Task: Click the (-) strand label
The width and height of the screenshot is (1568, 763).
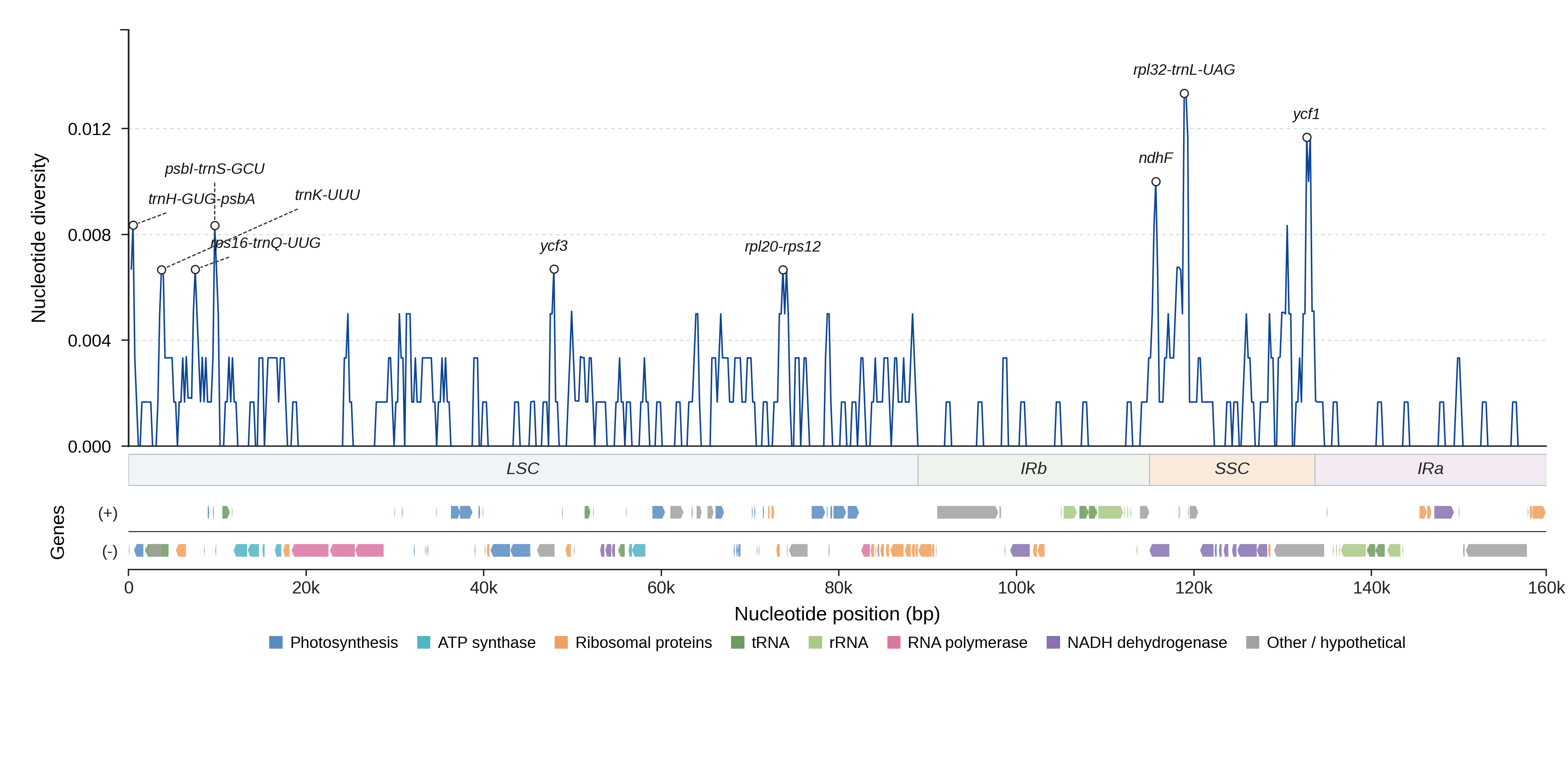Action: pos(110,552)
